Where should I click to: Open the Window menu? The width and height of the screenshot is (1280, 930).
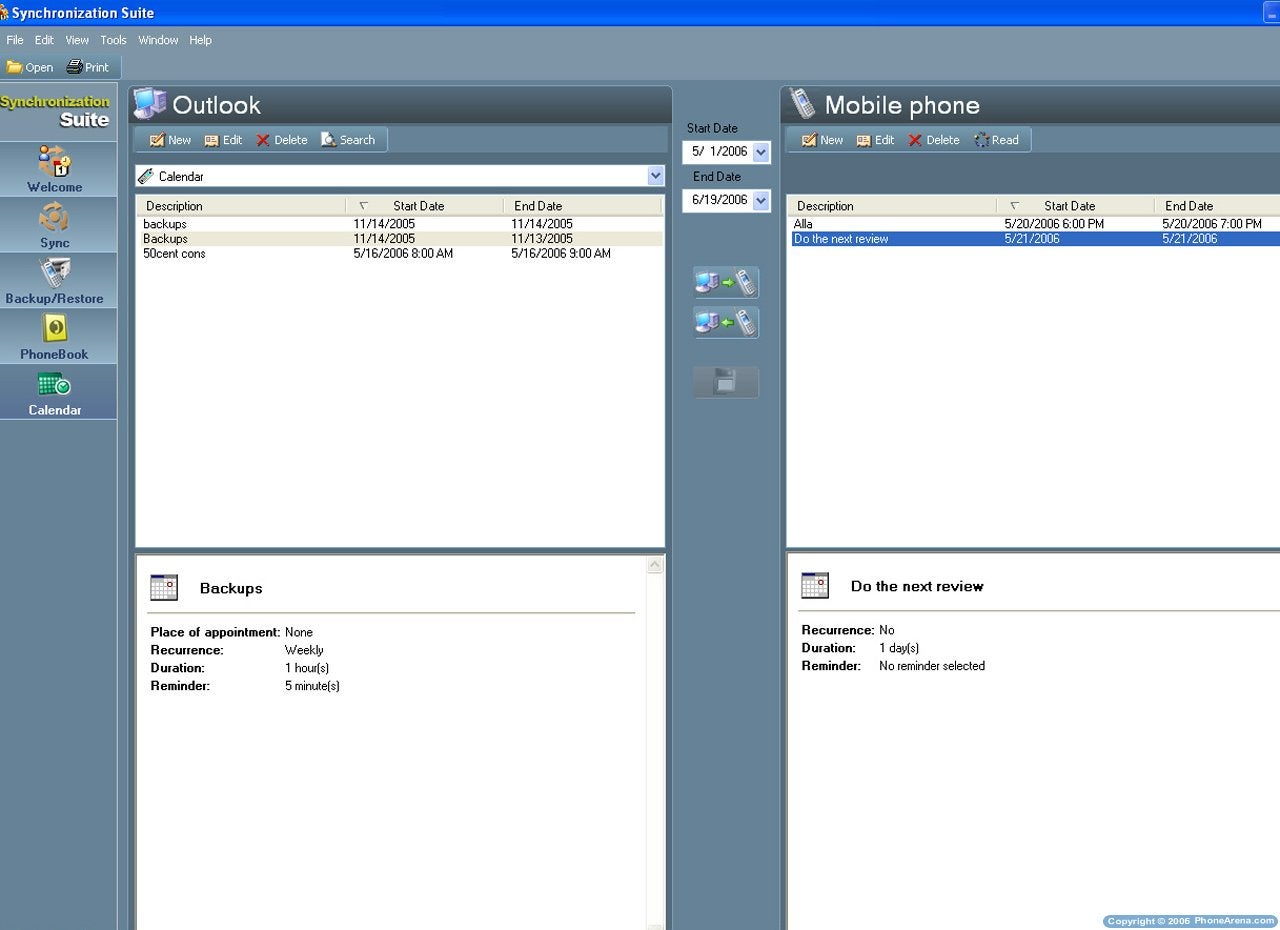coord(158,40)
